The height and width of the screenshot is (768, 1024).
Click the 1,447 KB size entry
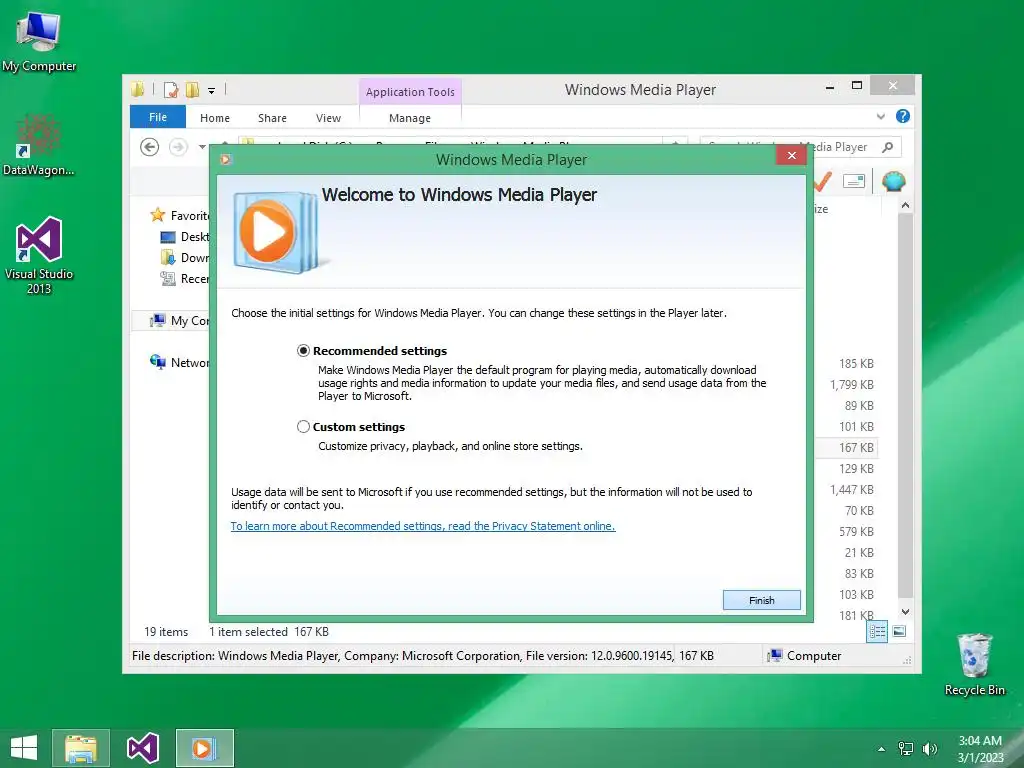[x=852, y=489]
